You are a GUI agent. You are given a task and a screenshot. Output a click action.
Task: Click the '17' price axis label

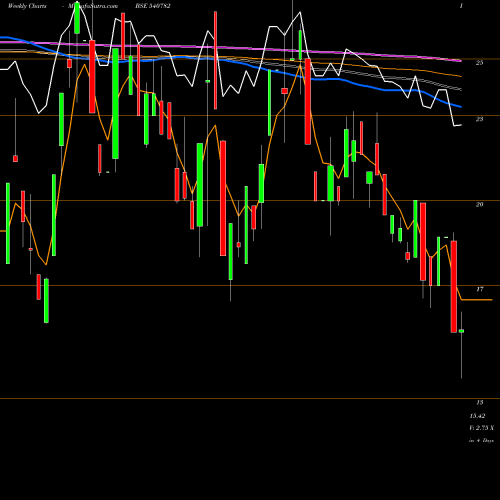tap(479, 289)
